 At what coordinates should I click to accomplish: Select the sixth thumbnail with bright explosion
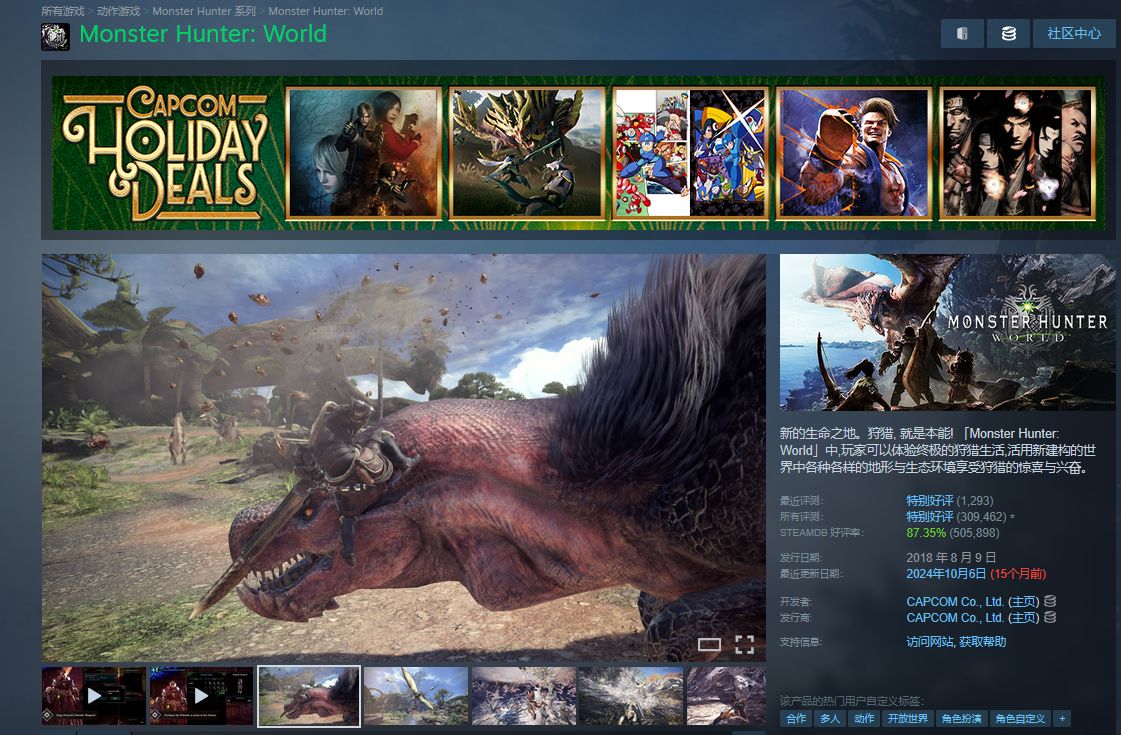(631, 696)
